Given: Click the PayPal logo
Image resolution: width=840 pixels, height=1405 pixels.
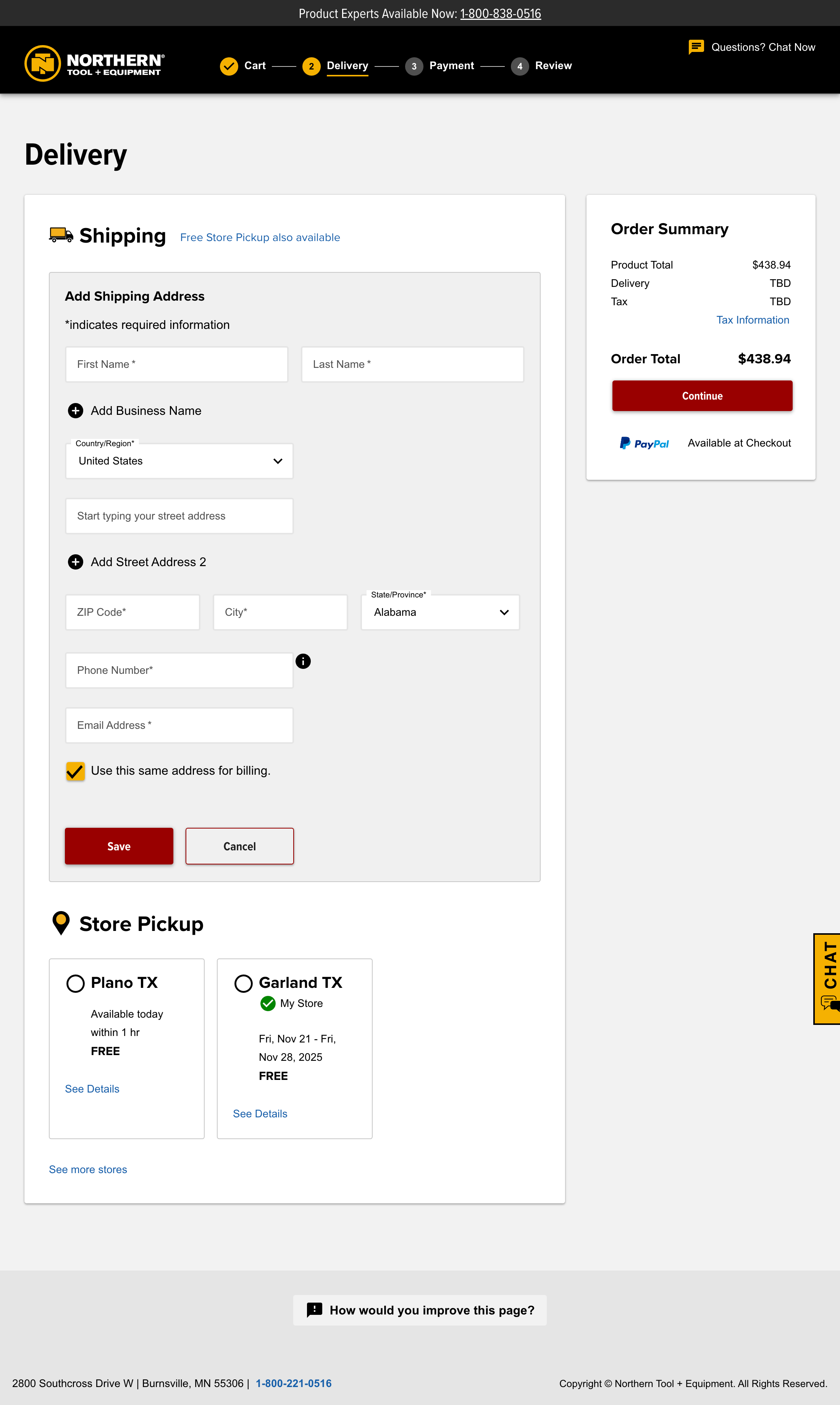Looking at the screenshot, I should tap(644, 444).
